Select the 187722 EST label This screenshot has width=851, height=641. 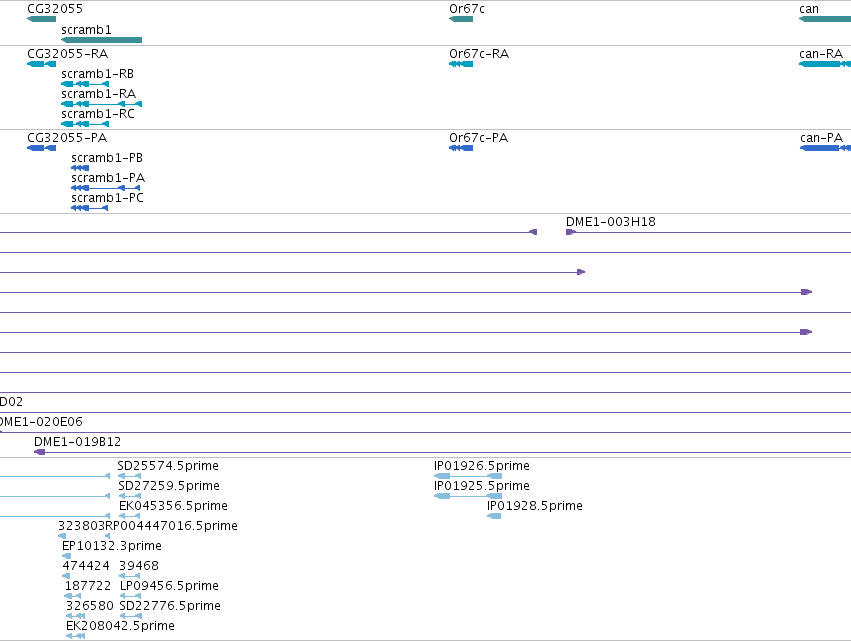tap(87, 586)
